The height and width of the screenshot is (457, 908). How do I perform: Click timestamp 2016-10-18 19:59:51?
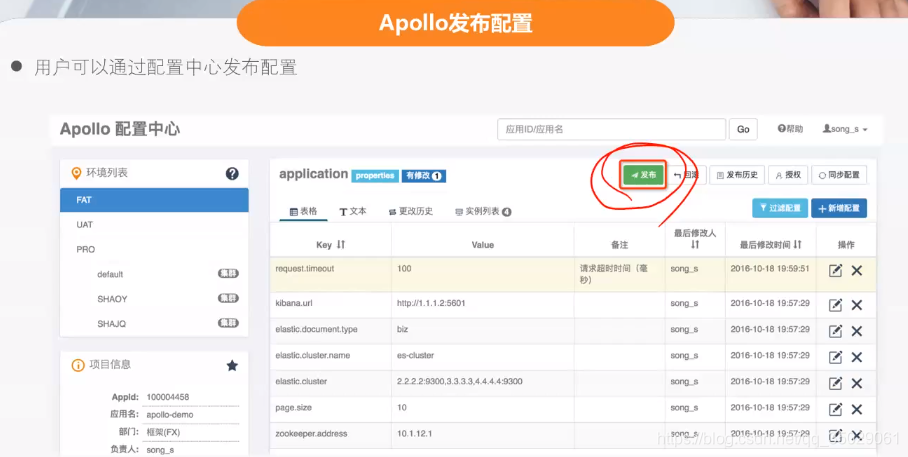pyautogui.click(x=770, y=269)
